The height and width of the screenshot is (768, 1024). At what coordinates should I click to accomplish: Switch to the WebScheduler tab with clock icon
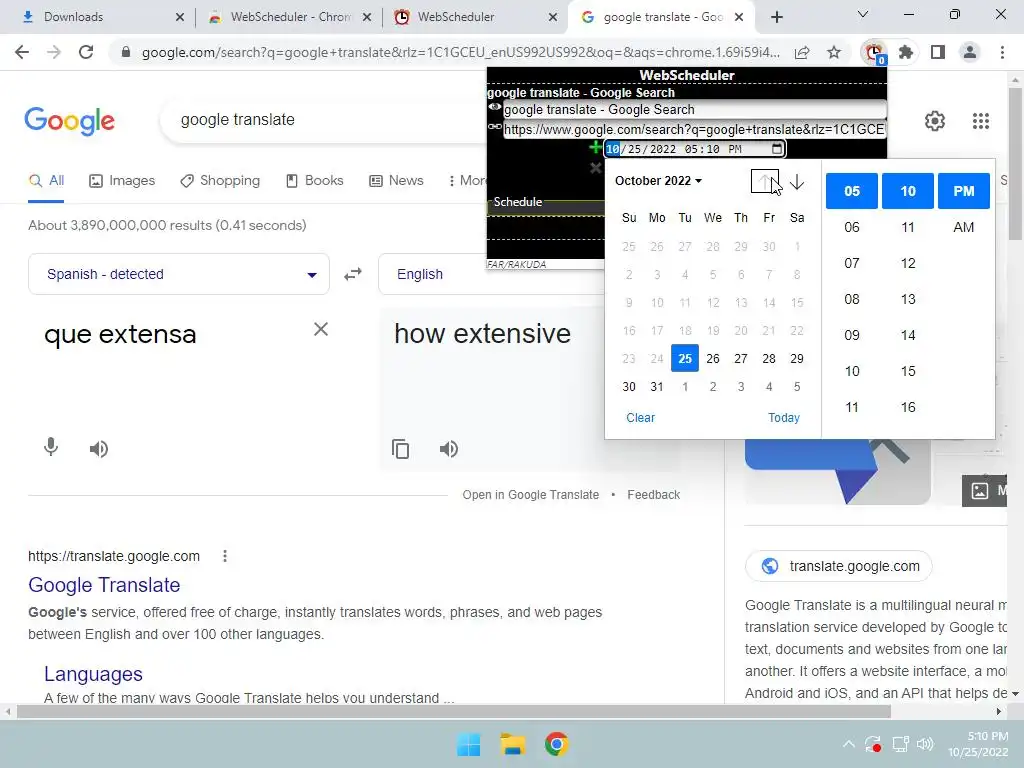coord(475,17)
